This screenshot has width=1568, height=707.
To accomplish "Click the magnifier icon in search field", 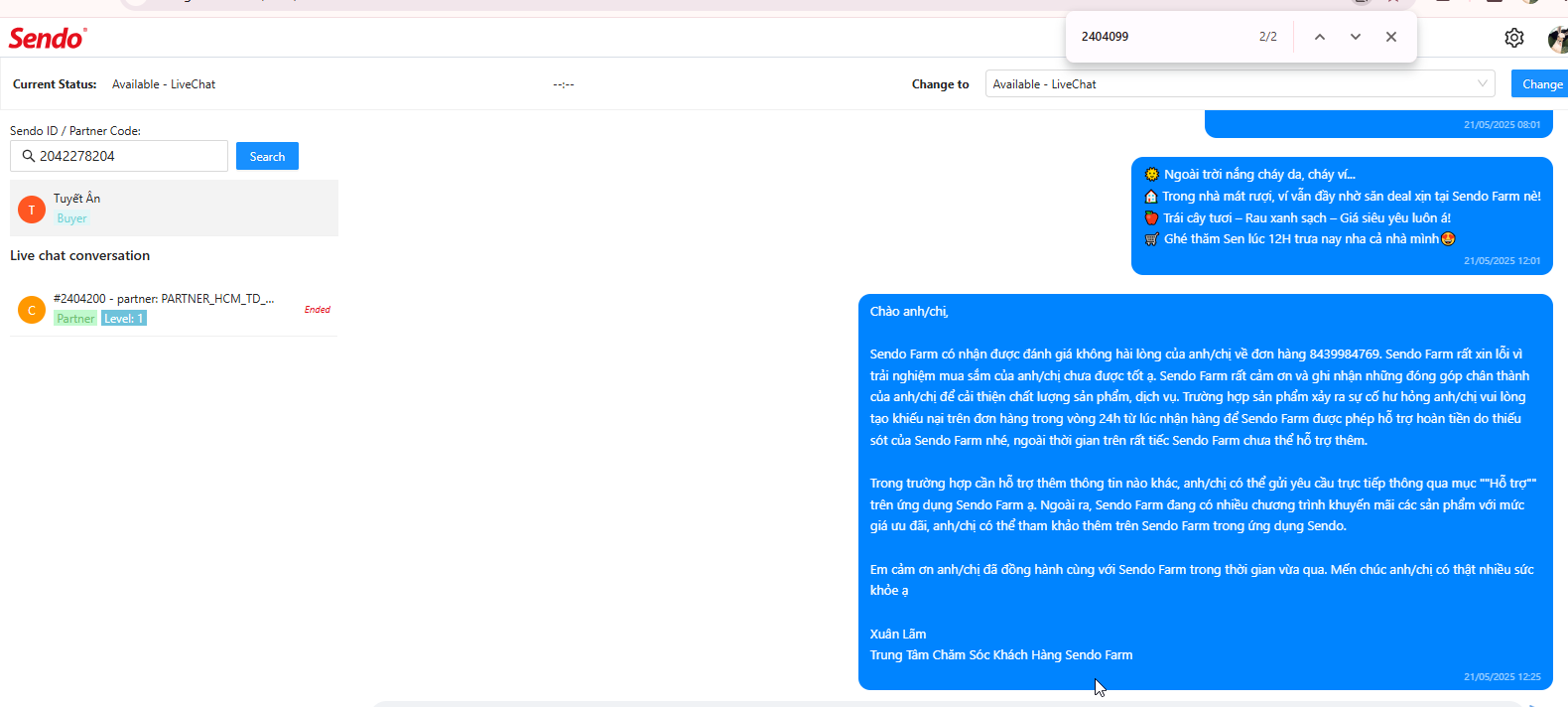I will 28,156.
